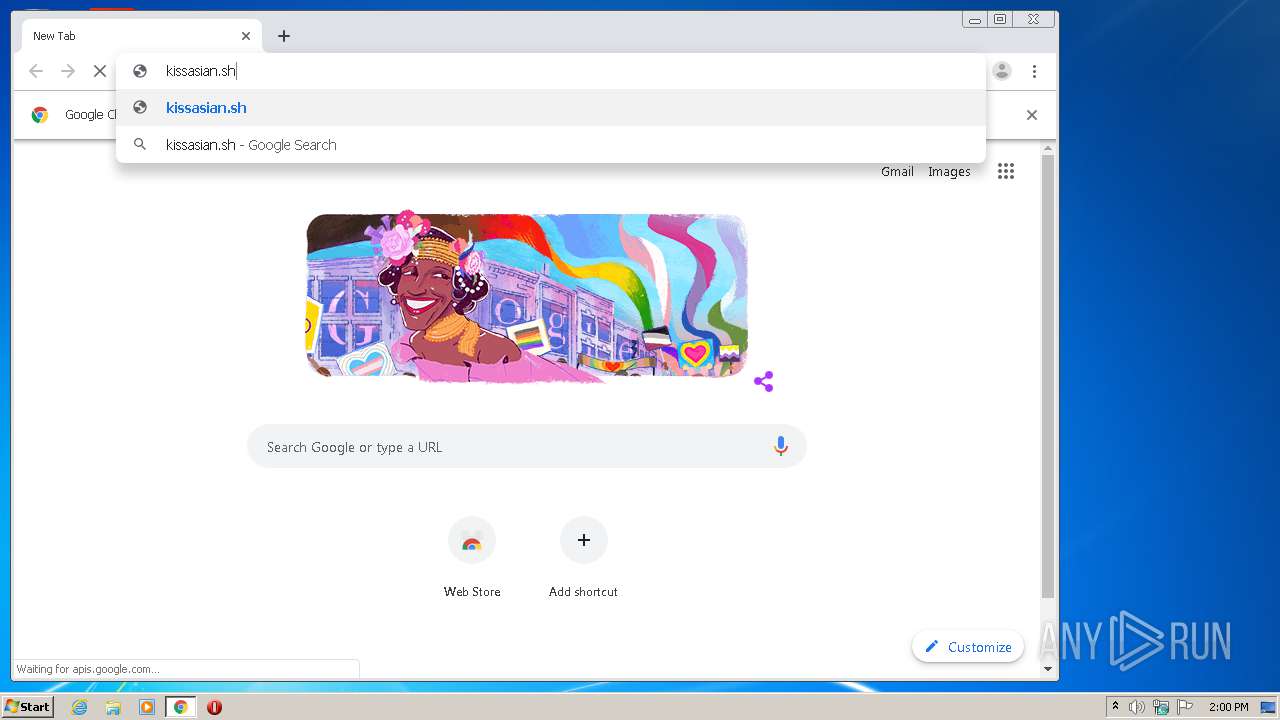The image size is (1280, 720).
Task: Show hidden tray icons
Action: coord(1115,707)
